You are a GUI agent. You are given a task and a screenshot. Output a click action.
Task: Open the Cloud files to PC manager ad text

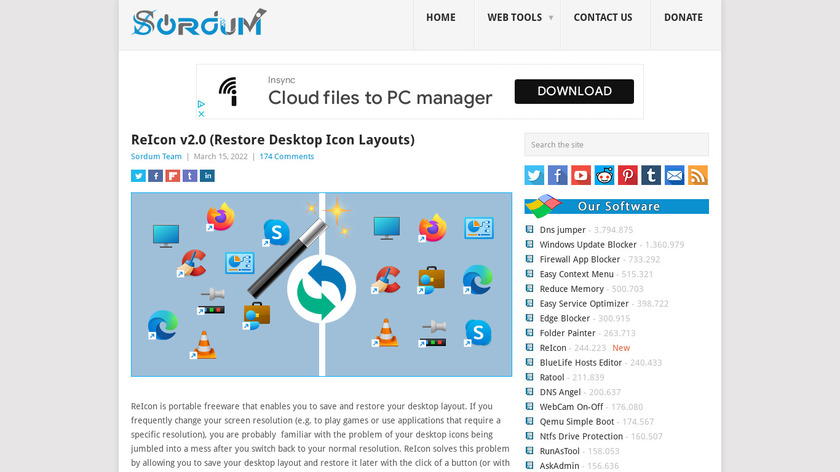click(x=380, y=98)
